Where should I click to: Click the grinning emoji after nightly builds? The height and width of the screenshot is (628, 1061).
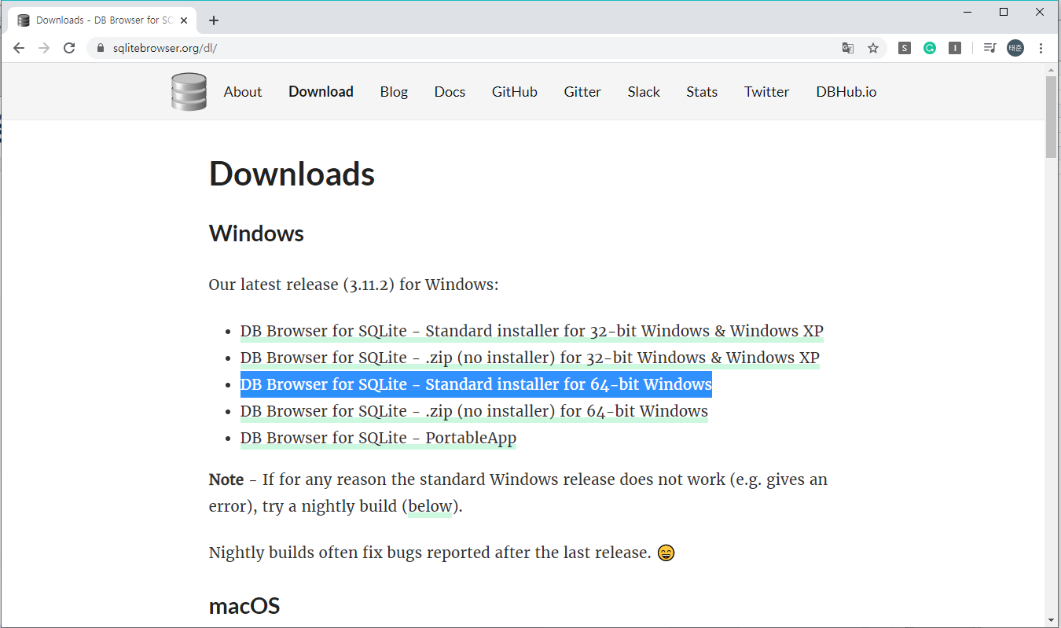[666, 553]
